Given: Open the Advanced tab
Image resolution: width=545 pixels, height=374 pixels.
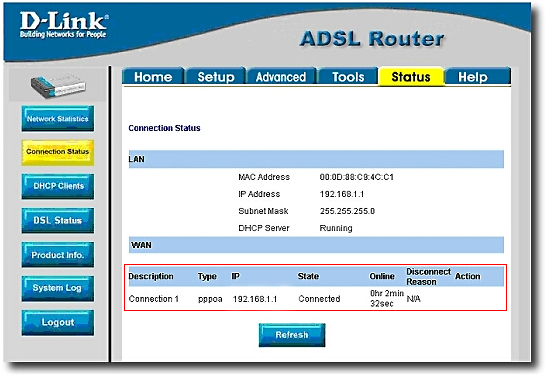Looking at the screenshot, I should coord(281,76).
